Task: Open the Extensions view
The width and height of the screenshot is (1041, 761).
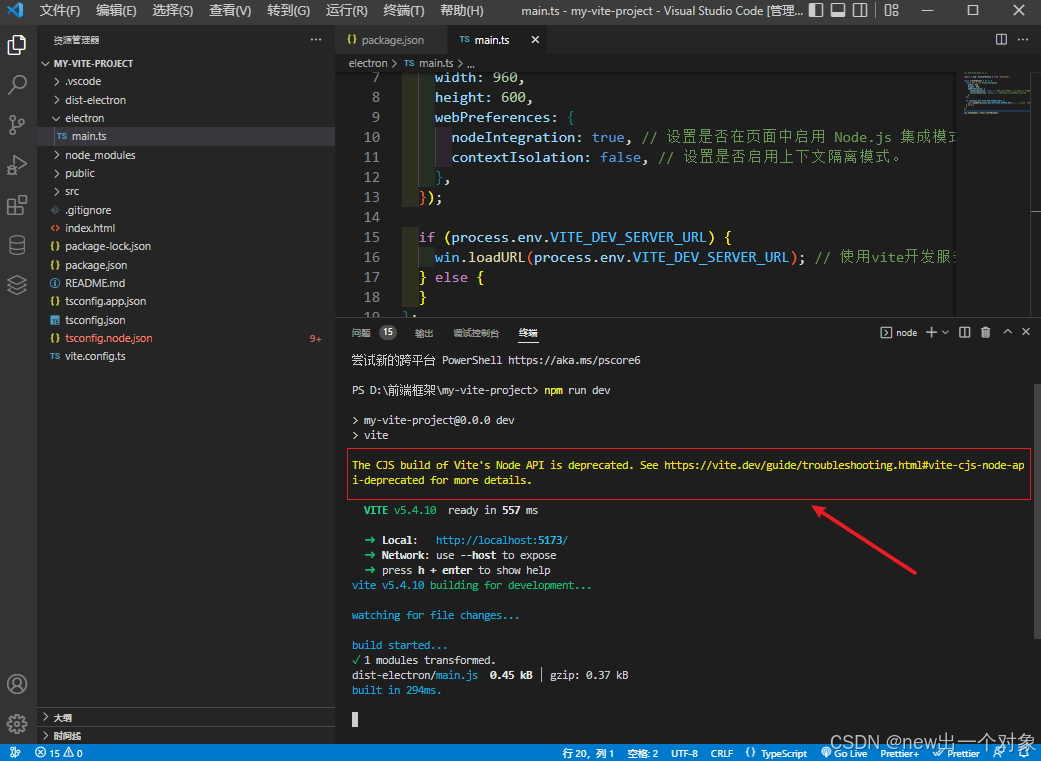Action: 17,205
